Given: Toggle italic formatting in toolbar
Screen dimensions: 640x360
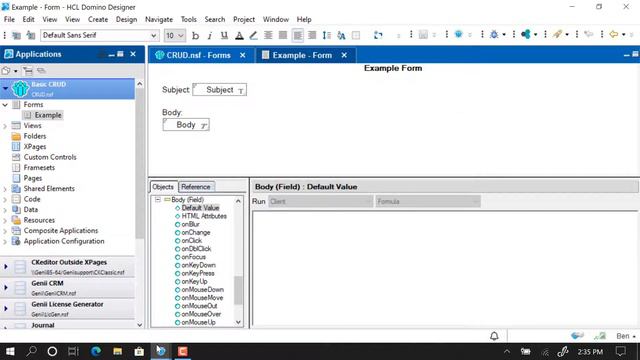Looking at the screenshot, I should 210,36.
